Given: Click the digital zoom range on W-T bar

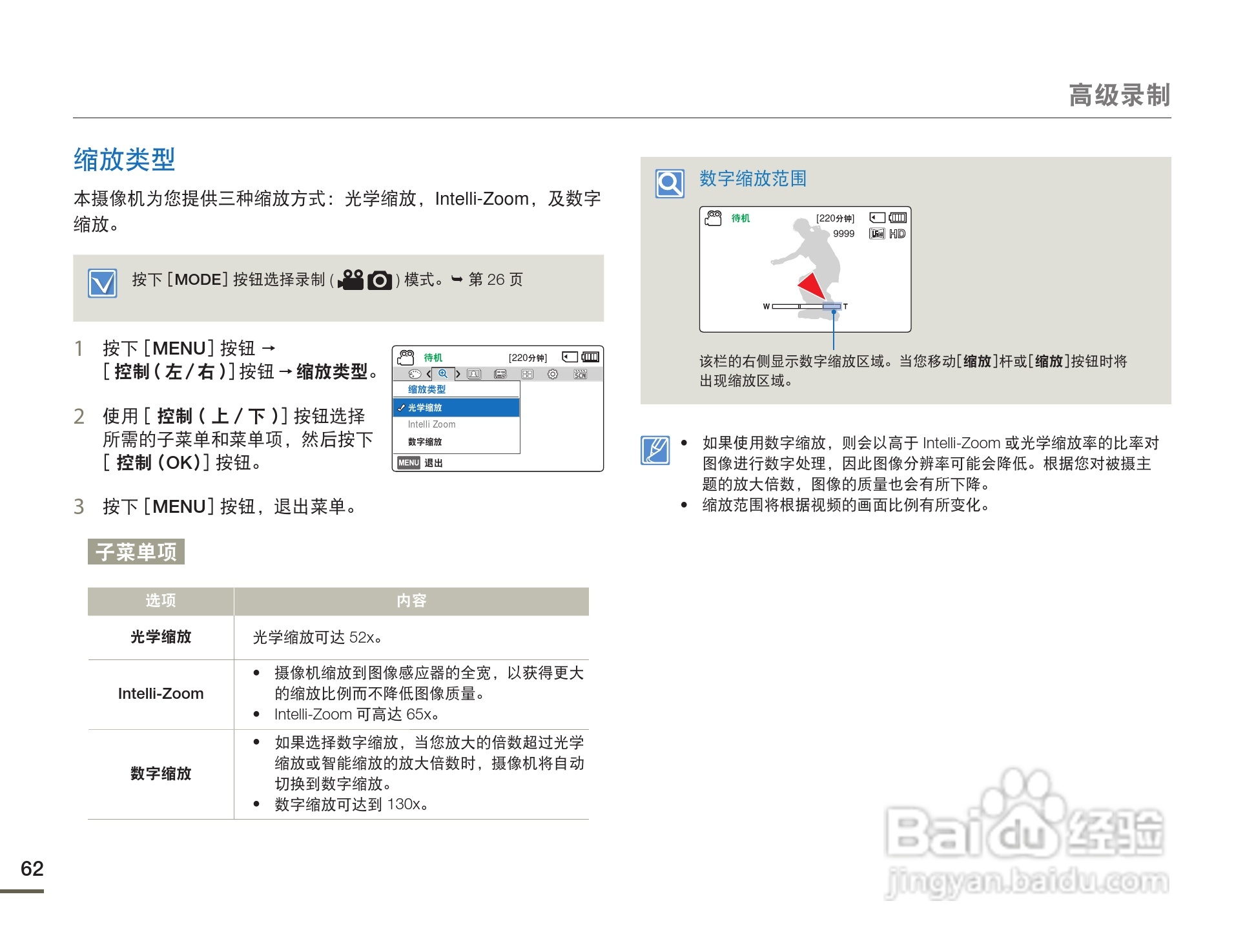Looking at the screenshot, I should pyautogui.click(x=832, y=306).
